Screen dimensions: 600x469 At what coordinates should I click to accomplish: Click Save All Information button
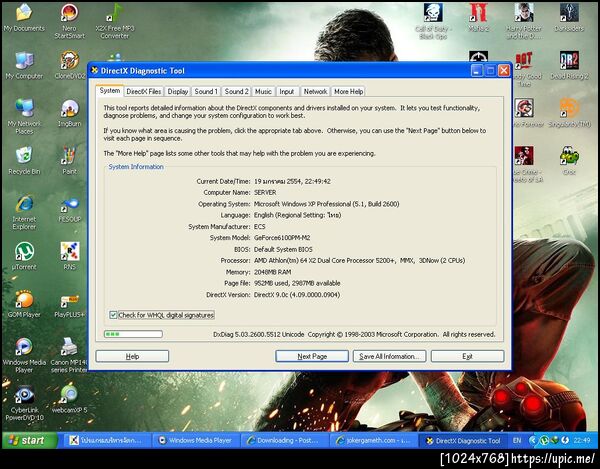389,356
